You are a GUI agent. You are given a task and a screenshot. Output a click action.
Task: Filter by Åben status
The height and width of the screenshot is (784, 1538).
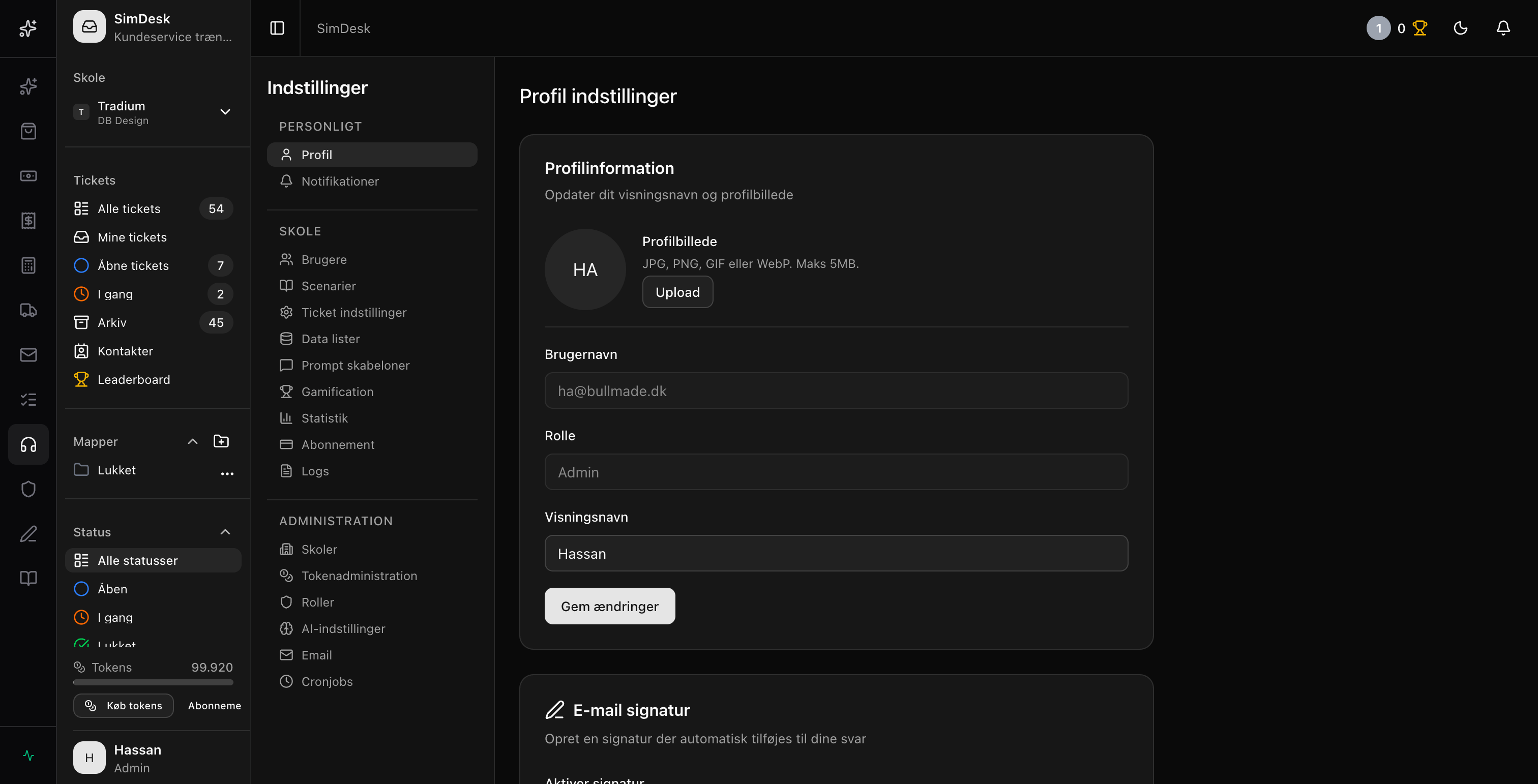click(153, 589)
